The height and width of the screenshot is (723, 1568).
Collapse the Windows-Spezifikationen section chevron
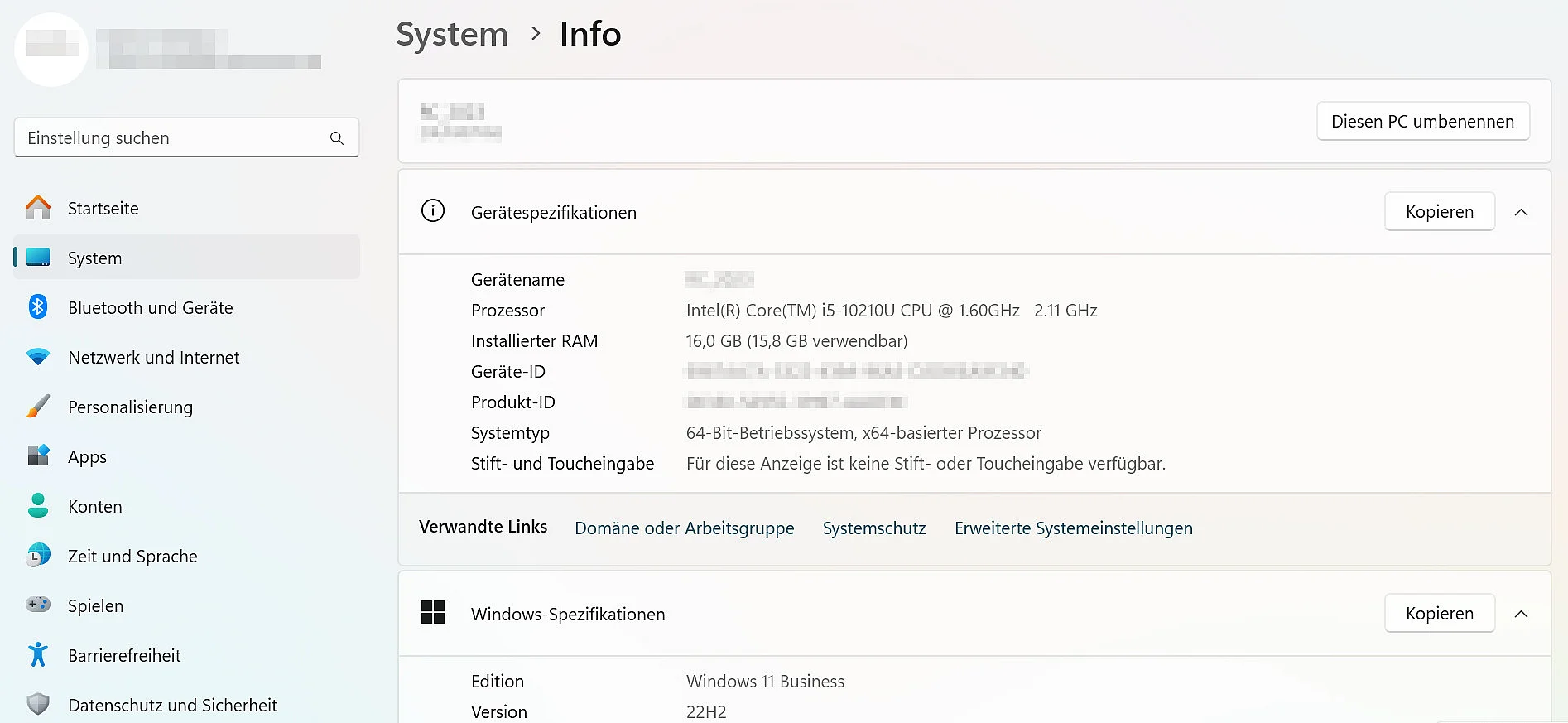tap(1521, 614)
